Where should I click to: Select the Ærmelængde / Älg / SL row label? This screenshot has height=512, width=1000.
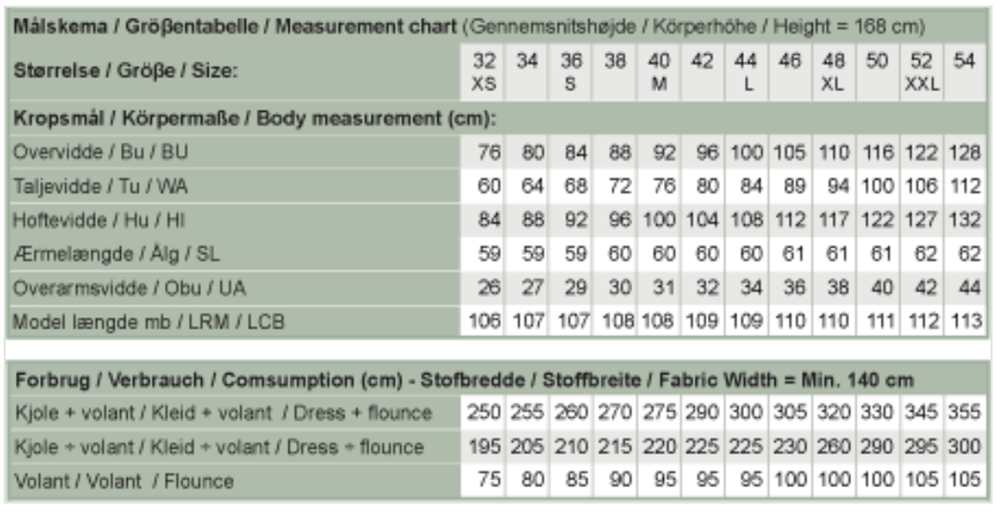[x=116, y=254]
